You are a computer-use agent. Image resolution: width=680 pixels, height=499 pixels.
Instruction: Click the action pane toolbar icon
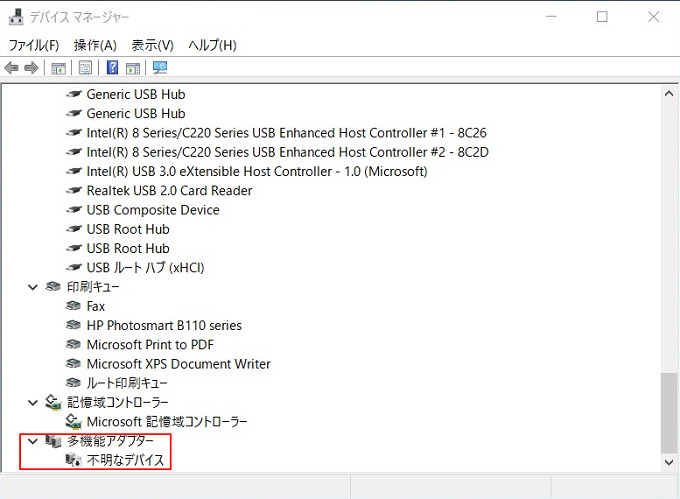(x=133, y=68)
